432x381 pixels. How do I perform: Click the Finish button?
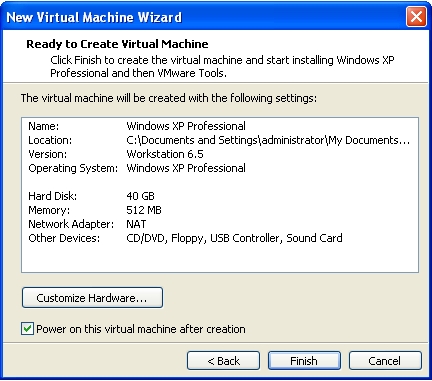(x=304, y=361)
